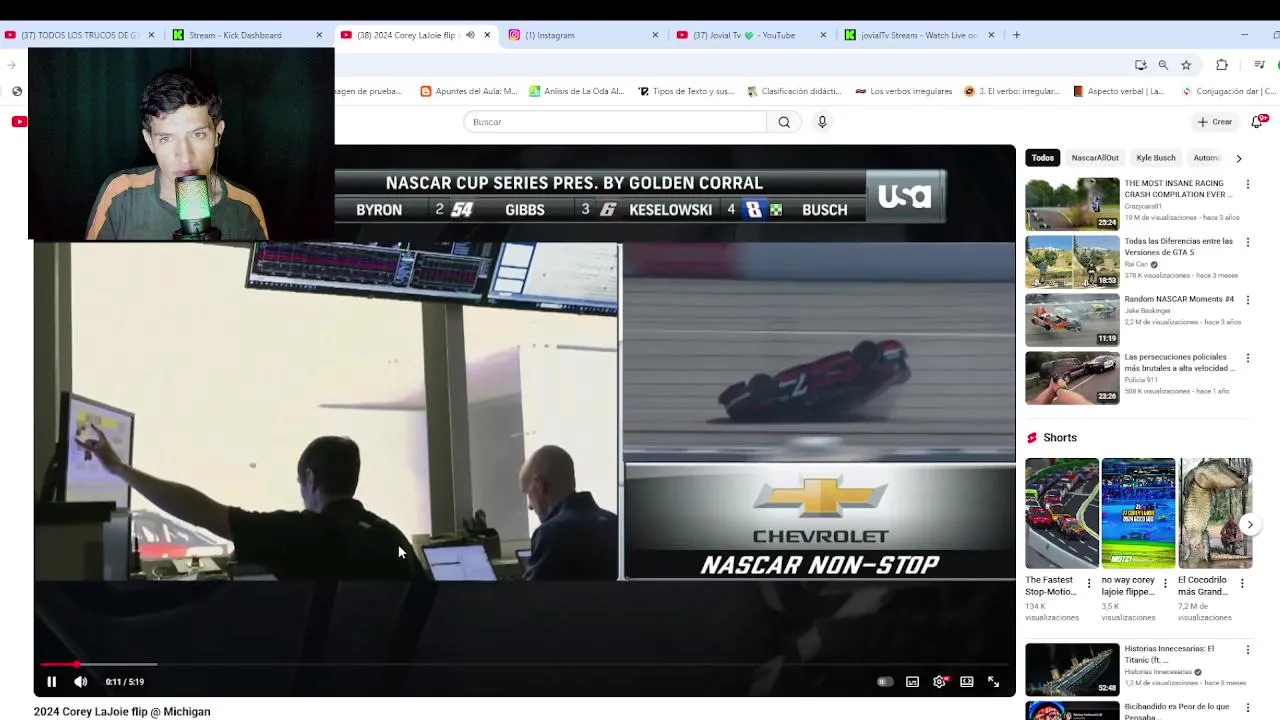
Task: Open options for The Fastest Stop-Motion short
Action: click(x=1089, y=584)
